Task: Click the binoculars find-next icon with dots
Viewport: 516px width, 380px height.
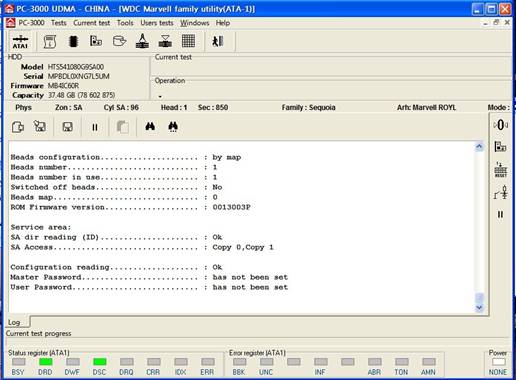Action: point(173,127)
